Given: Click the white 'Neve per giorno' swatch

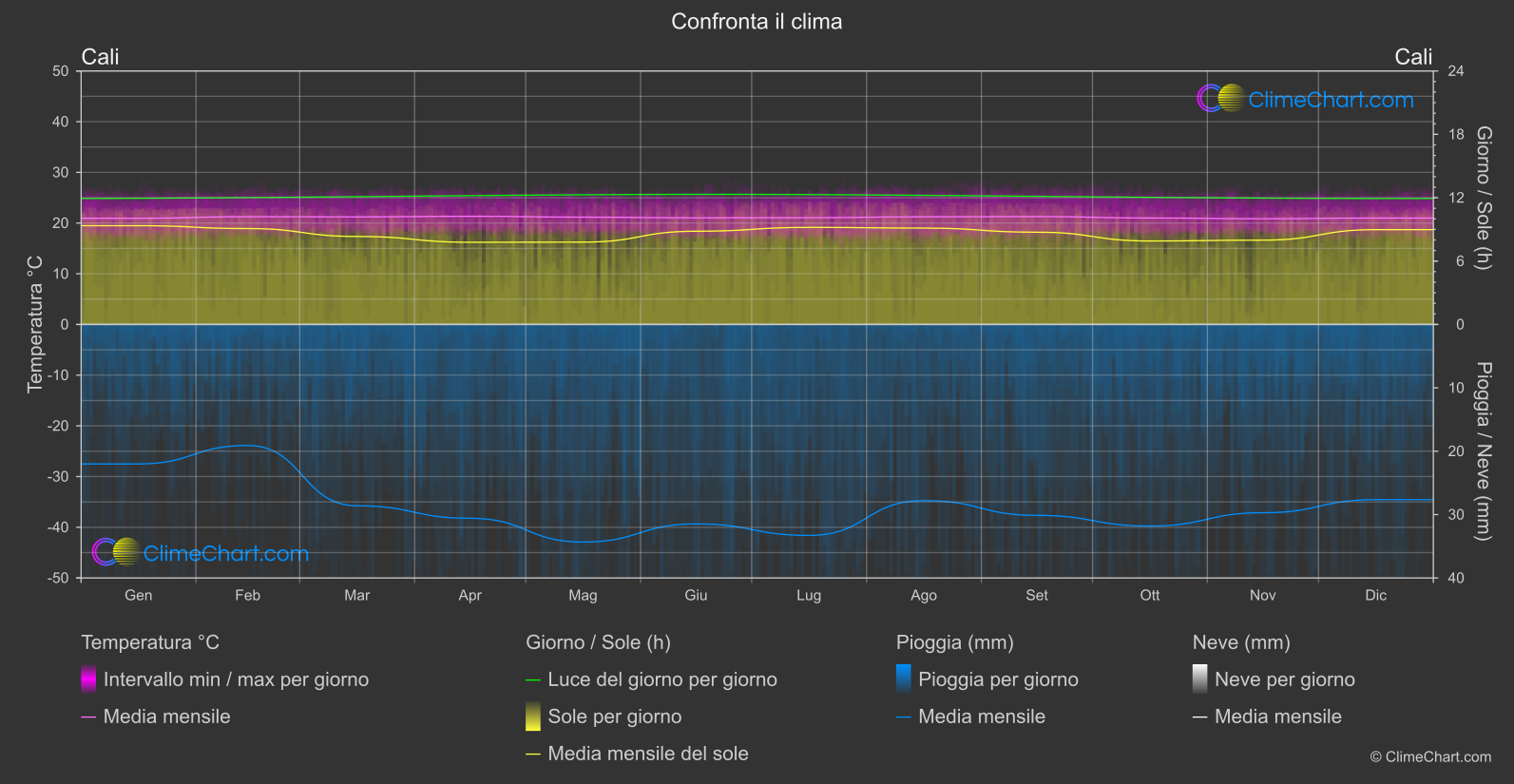Looking at the screenshot, I should point(1200,679).
